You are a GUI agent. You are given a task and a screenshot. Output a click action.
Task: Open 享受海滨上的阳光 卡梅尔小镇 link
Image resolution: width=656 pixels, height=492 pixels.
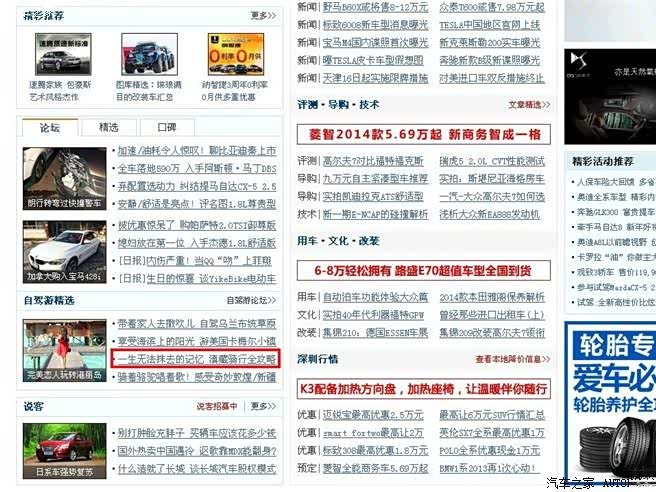tap(197, 341)
